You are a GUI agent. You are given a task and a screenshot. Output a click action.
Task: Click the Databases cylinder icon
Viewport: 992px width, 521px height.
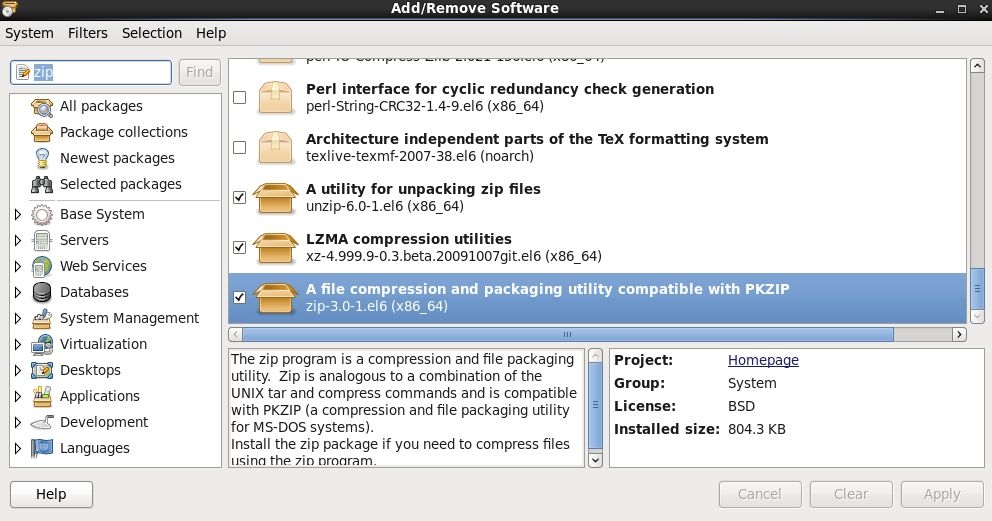click(x=42, y=293)
